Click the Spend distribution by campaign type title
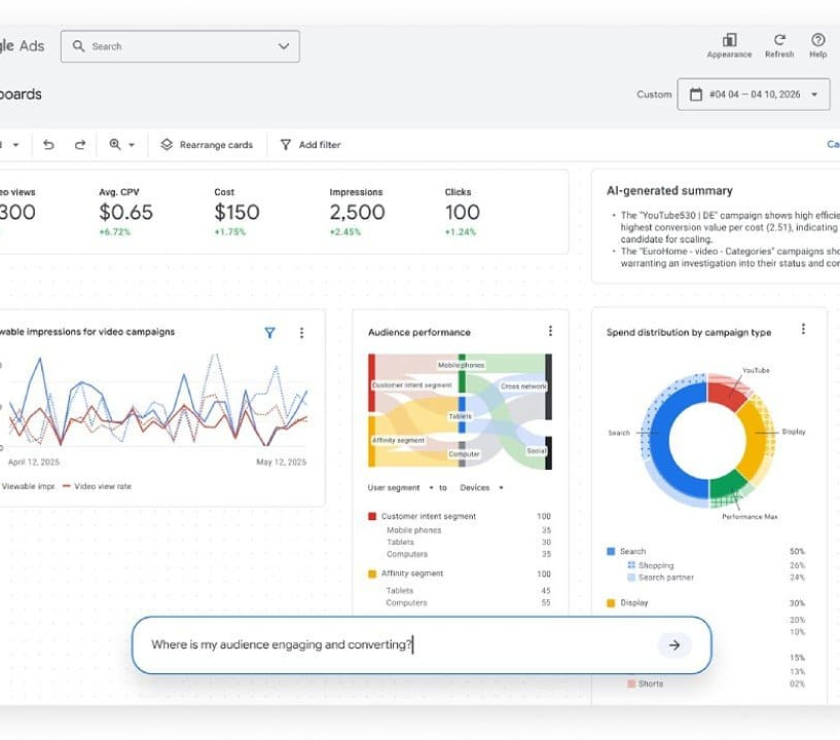The width and height of the screenshot is (840, 740). pos(688,332)
